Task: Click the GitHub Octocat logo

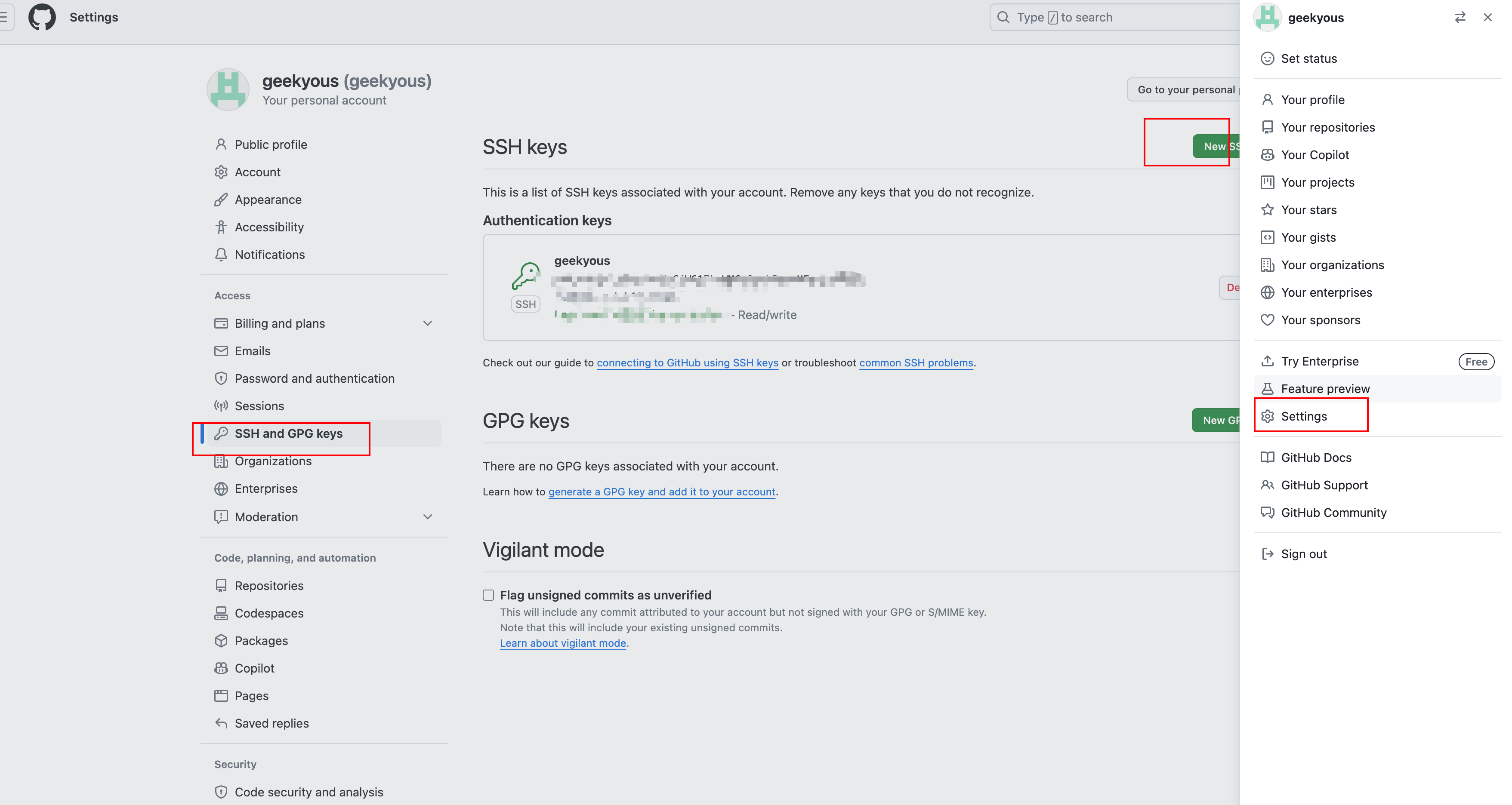Action: [42, 17]
